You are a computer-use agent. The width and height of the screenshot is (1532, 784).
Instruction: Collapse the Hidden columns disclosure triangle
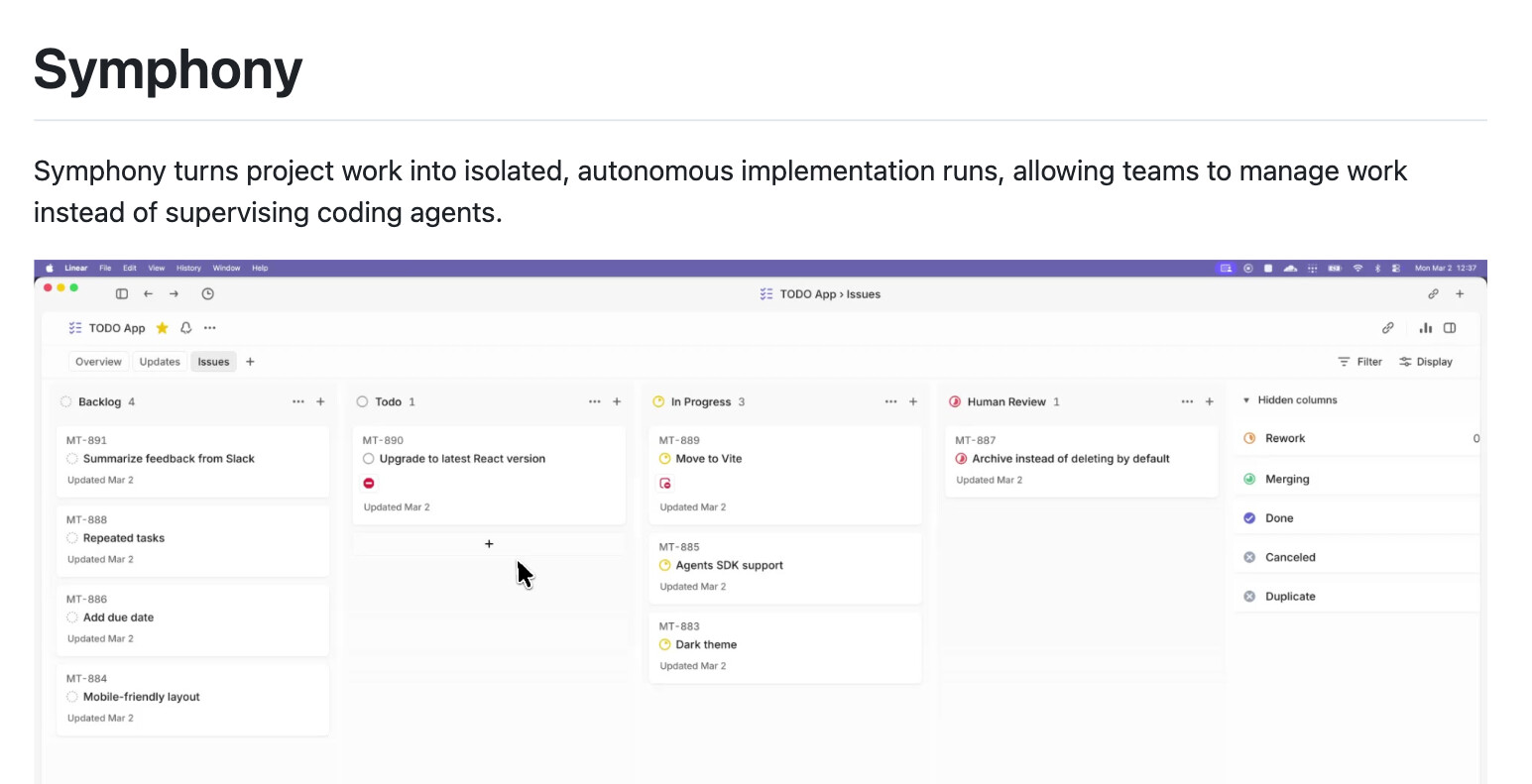[1246, 400]
